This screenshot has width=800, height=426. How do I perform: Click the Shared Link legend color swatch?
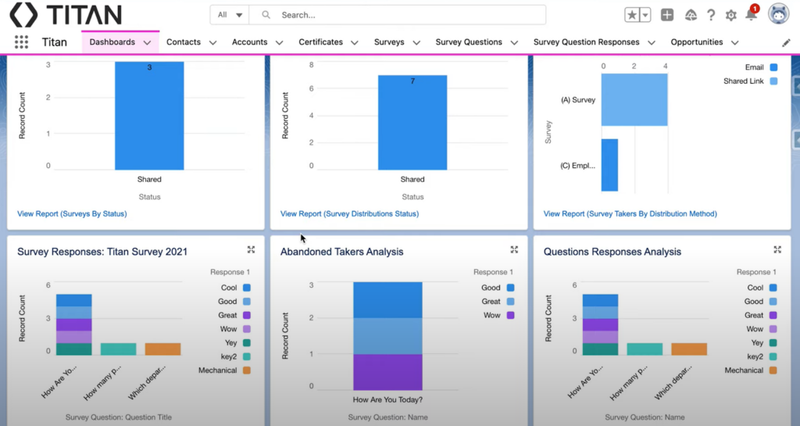tap(773, 81)
